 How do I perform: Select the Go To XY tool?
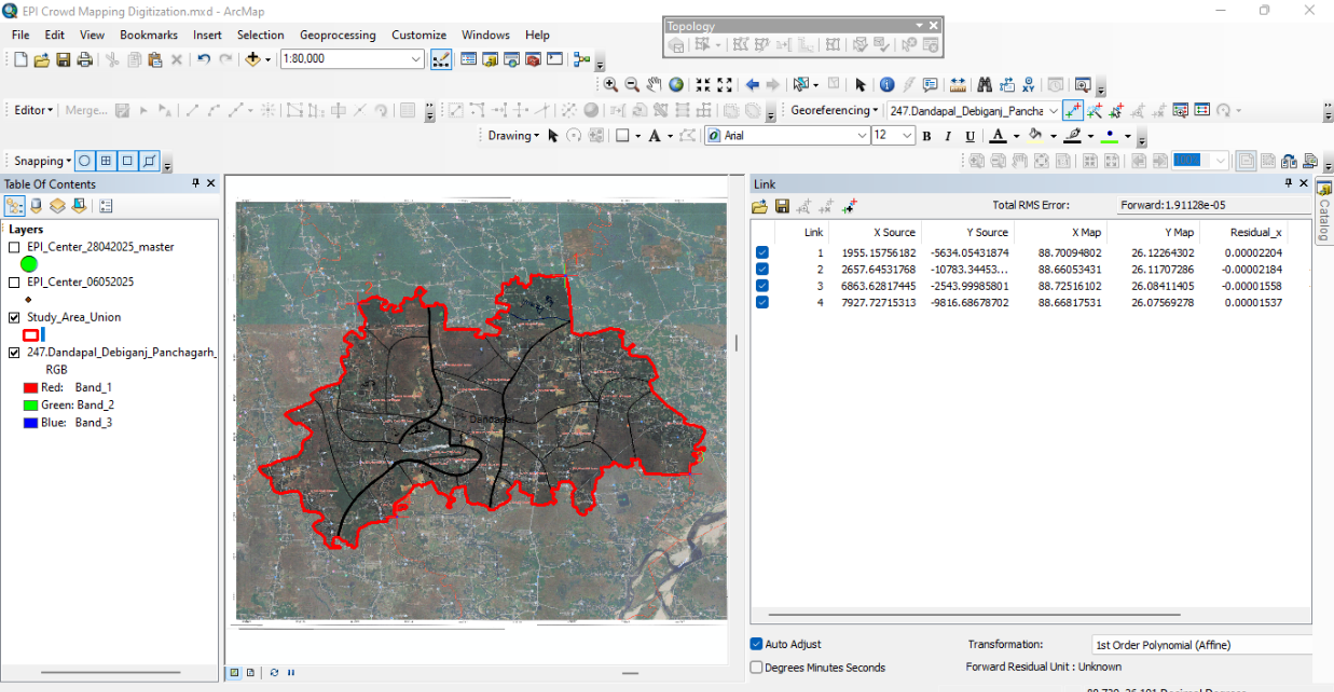click(1028, 85)
